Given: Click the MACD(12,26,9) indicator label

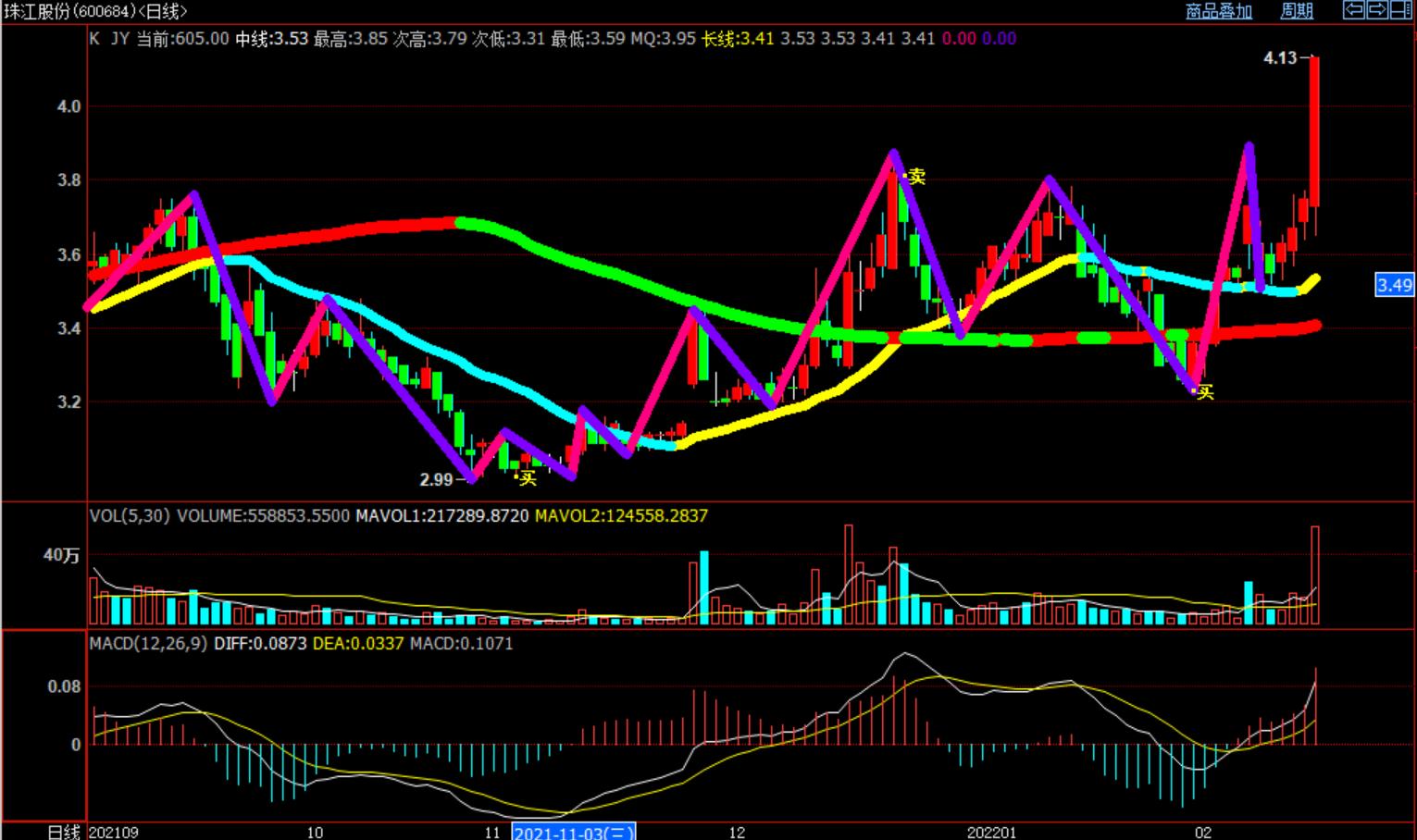Looking at the screenshot, I should click(x=148, y=643).
